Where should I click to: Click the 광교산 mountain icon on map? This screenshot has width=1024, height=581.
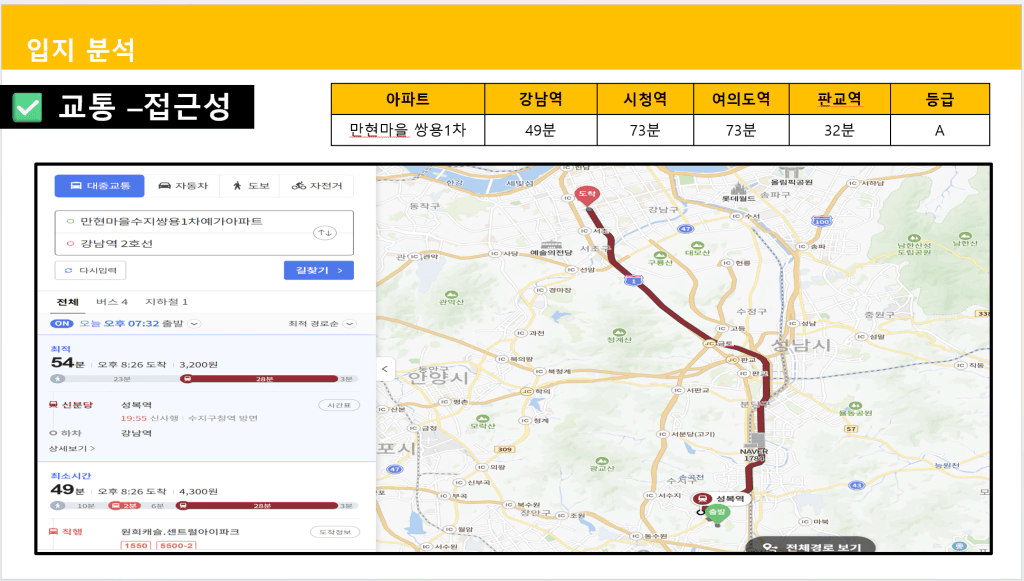pyautogui.click(x=601, y=461)
